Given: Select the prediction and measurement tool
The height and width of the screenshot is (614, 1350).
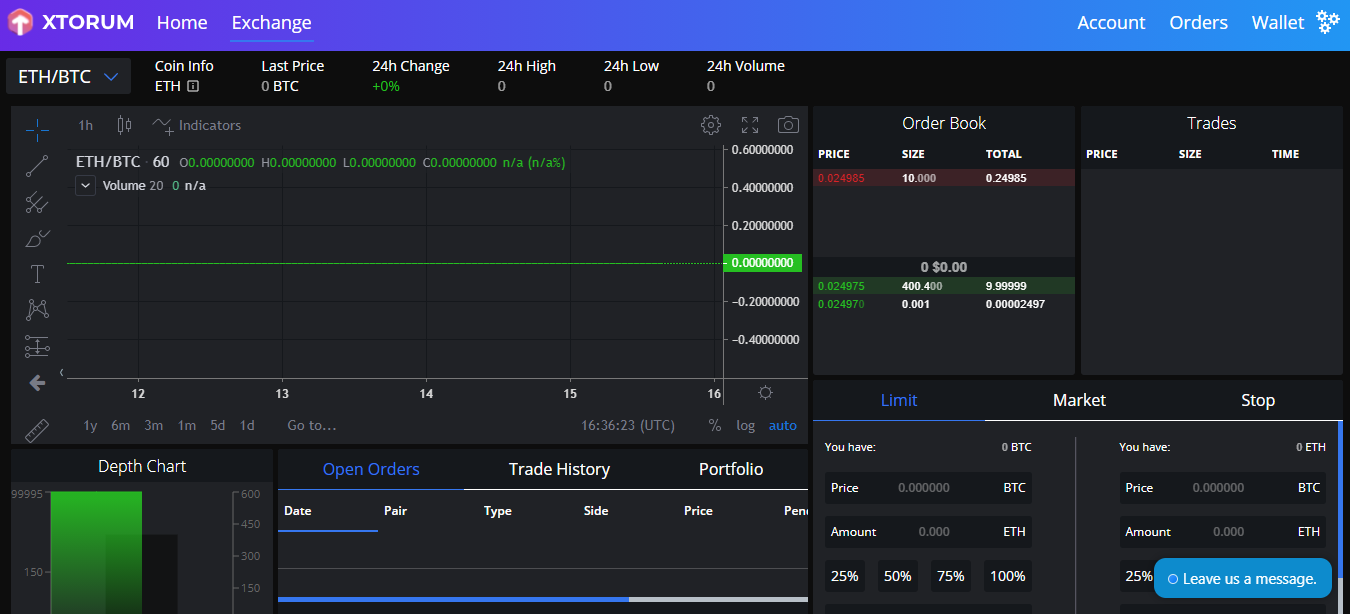Looking at the screenshot, I should point(37,346).
